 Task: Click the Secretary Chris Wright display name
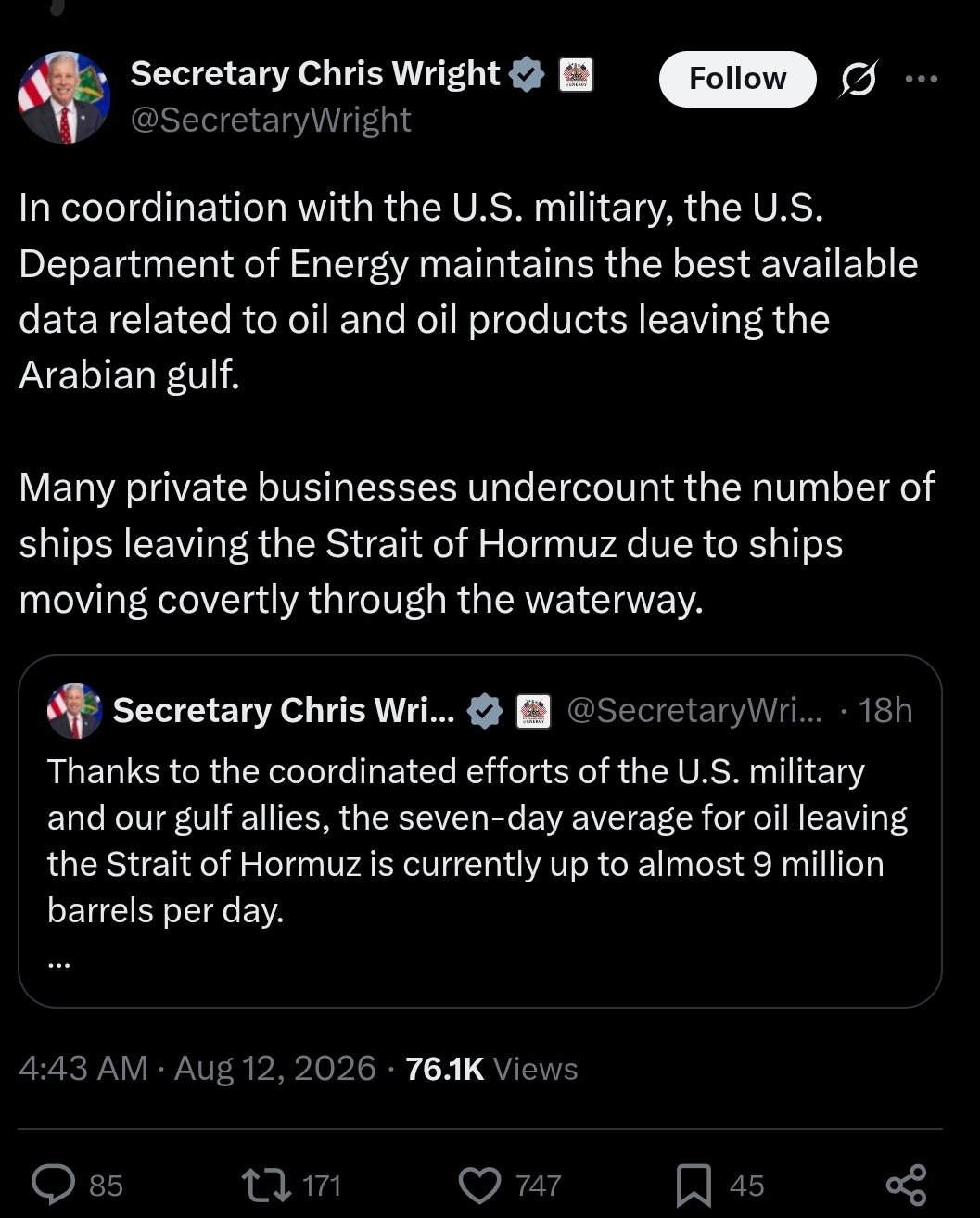click(x=315, y=73)
